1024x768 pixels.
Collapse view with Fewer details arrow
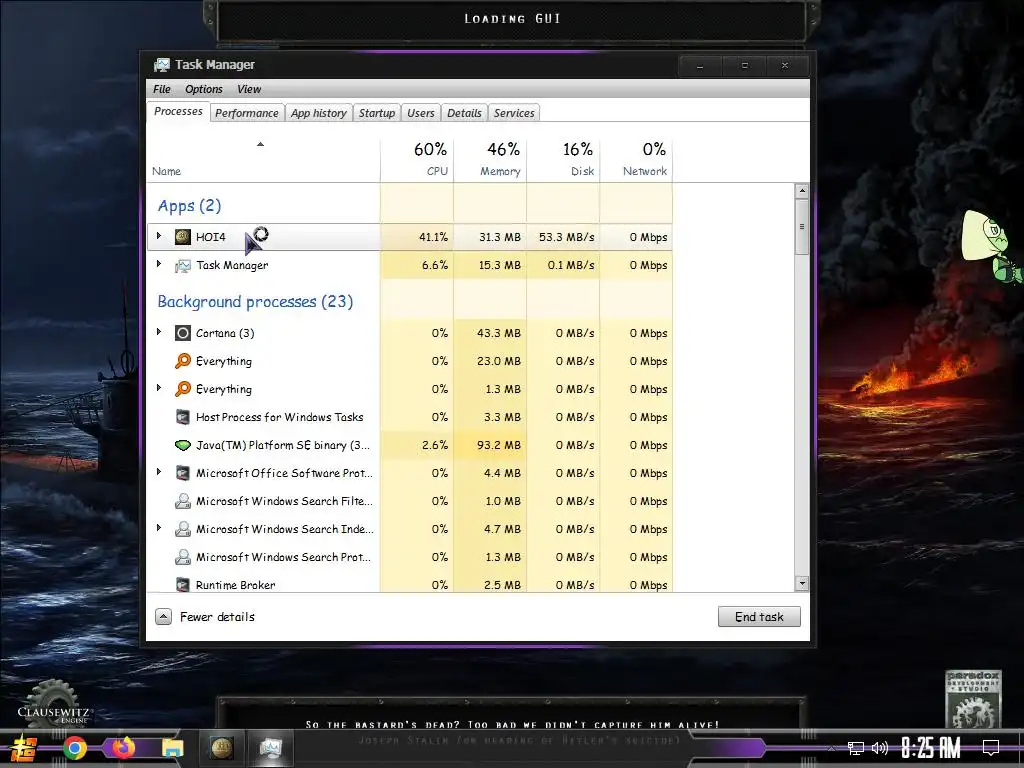[x=163, y=616]
